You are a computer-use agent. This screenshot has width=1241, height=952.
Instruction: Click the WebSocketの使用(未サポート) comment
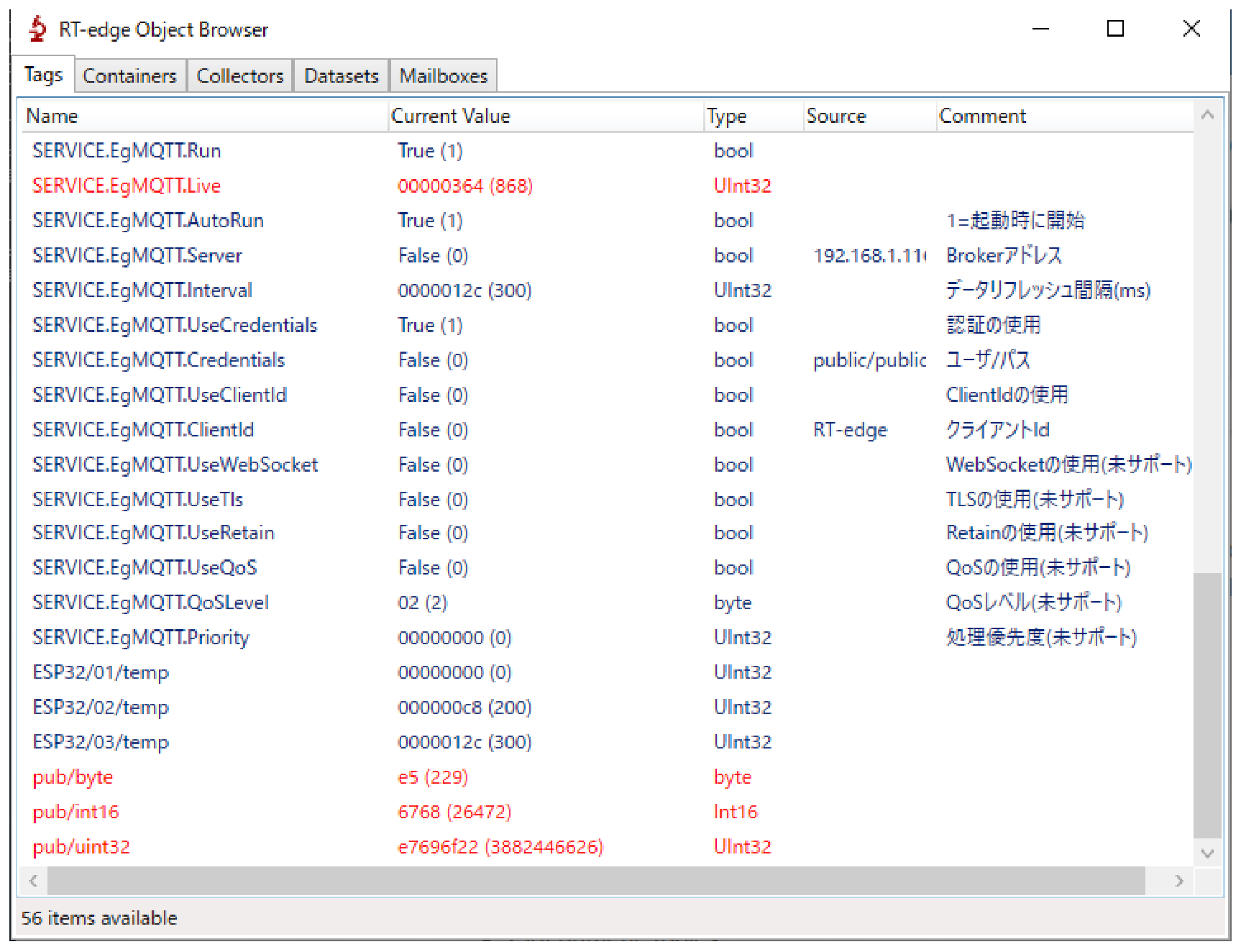[x=1068, y=464]
